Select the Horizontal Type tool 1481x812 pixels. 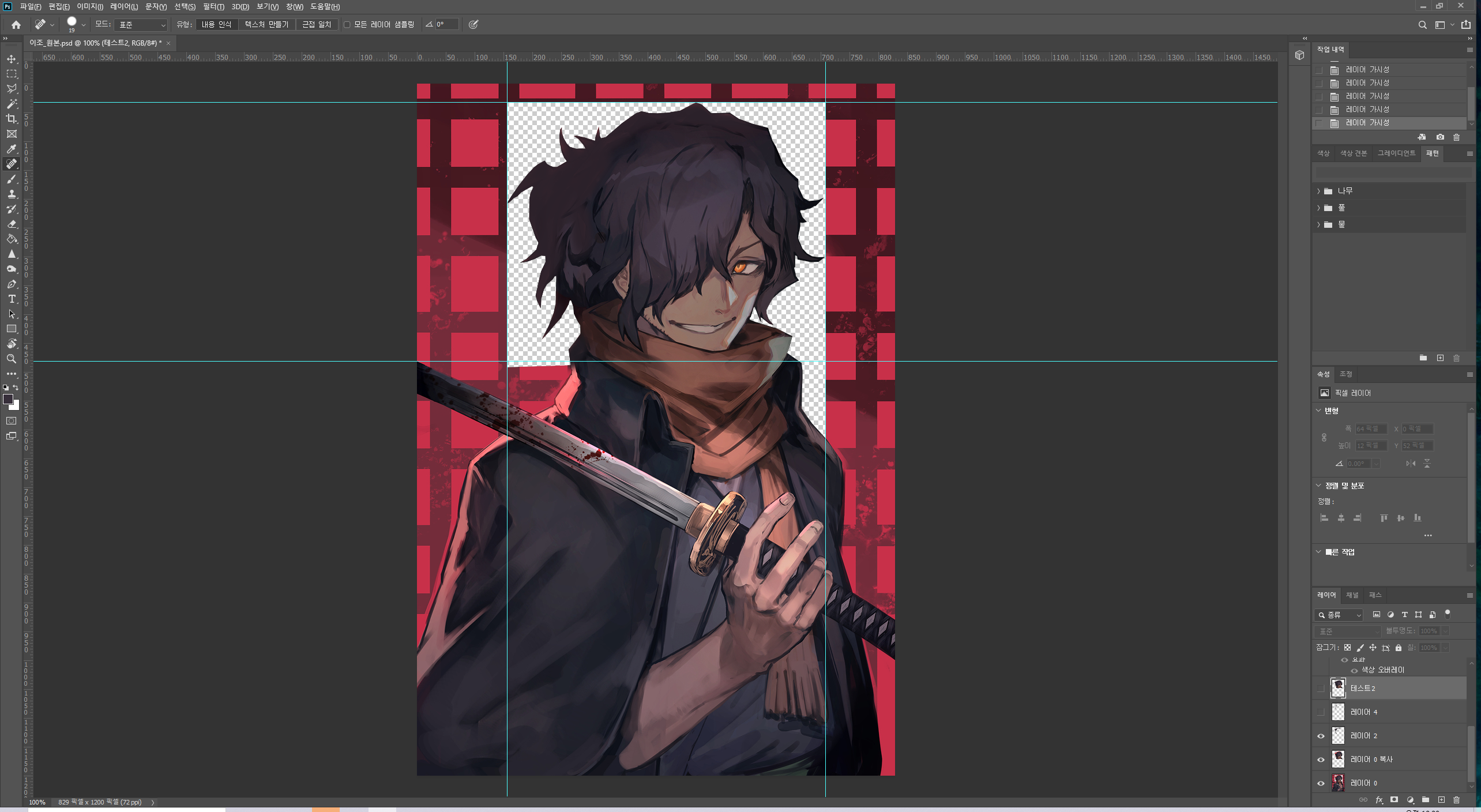12,299
